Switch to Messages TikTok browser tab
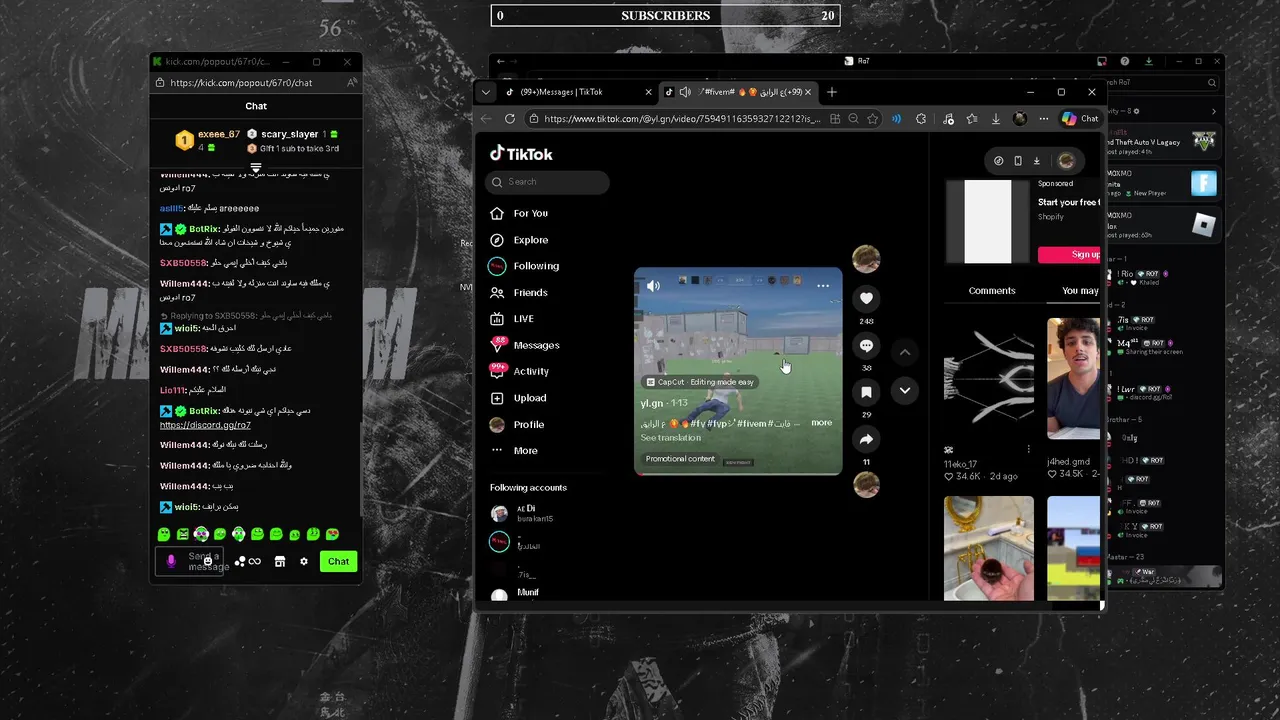1280x720 pixels. tap(578, 92)
